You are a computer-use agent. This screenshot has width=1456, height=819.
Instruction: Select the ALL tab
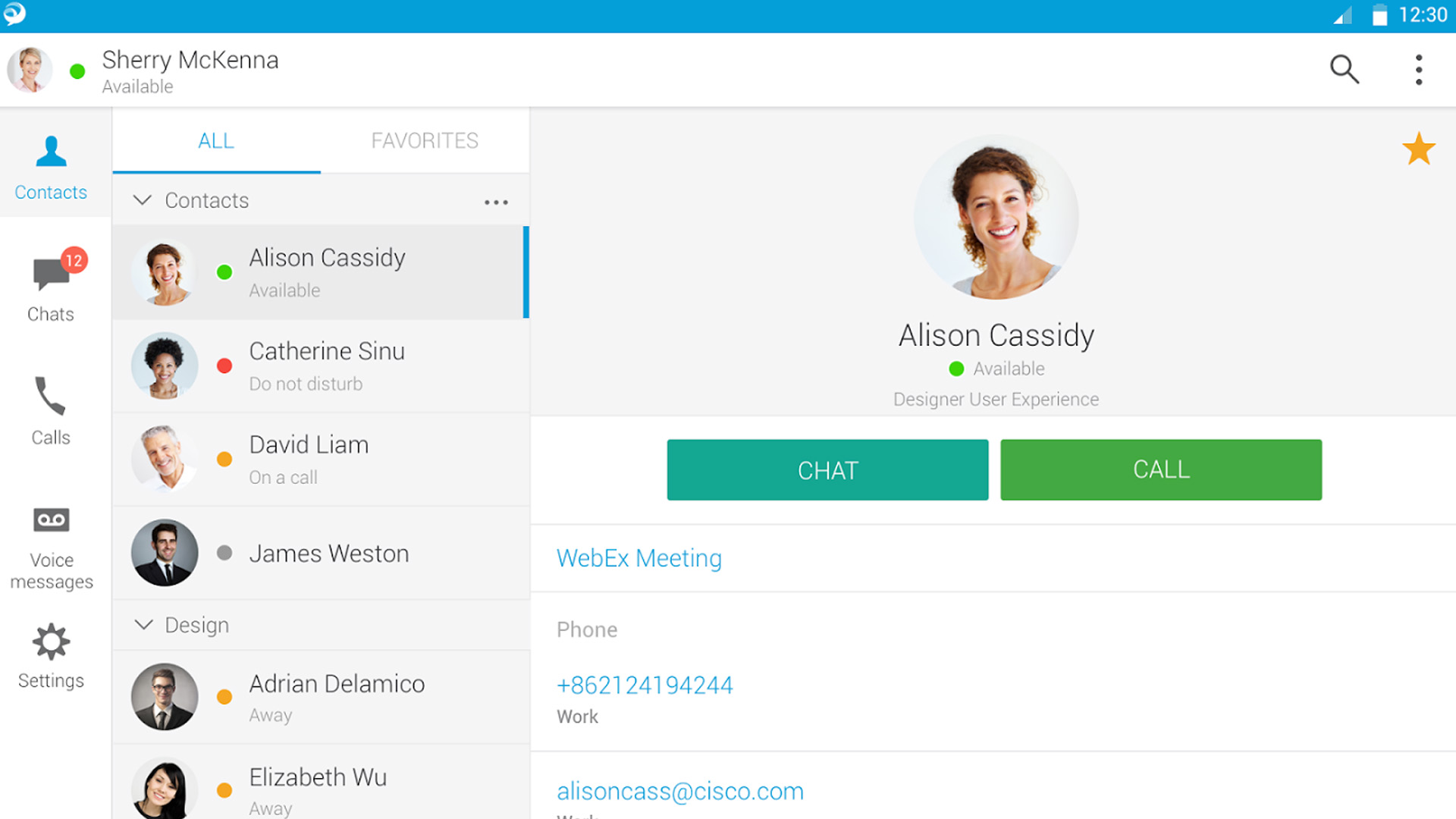coord(216,141)
